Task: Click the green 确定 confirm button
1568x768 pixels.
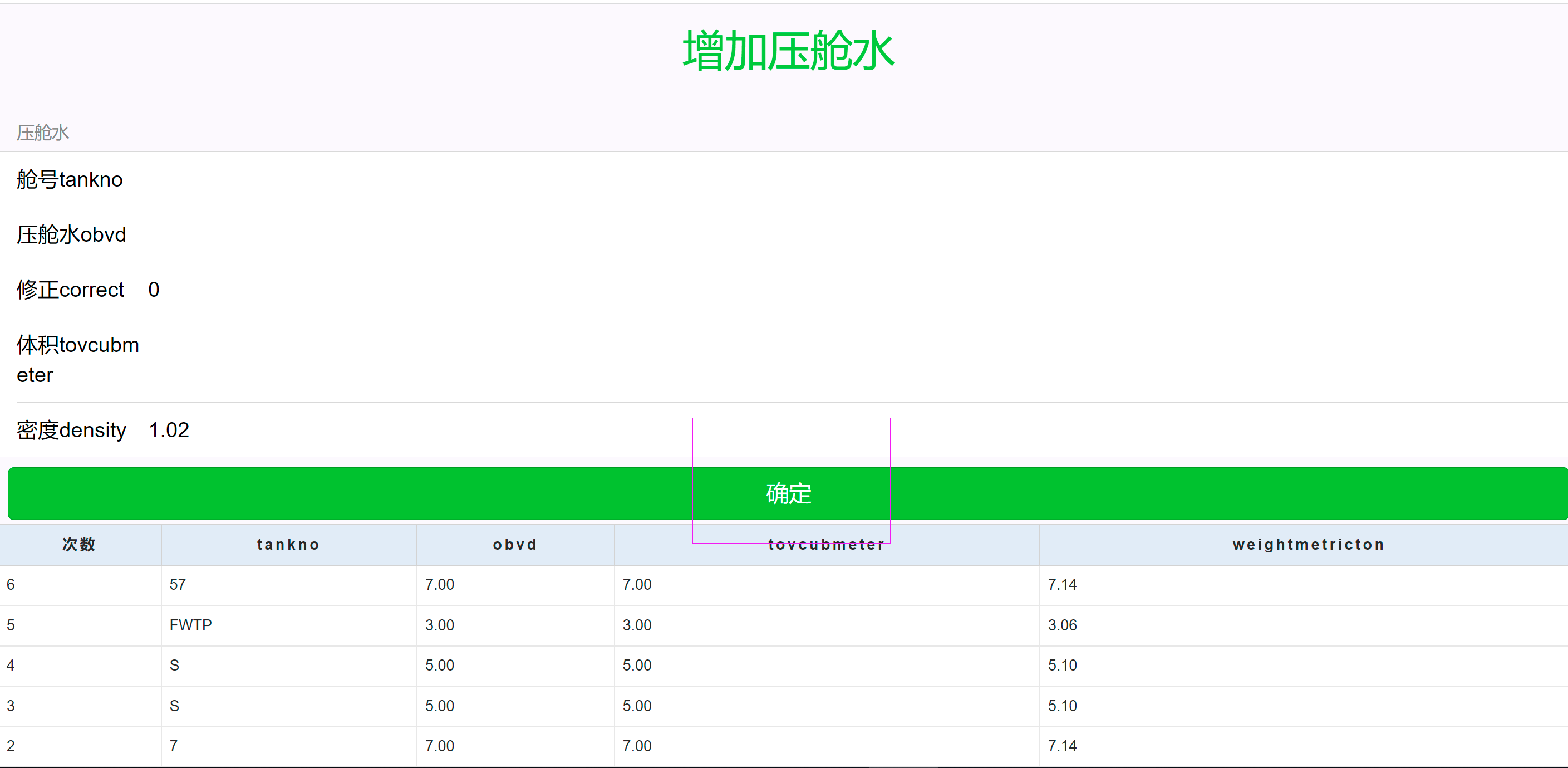Action: (788, 493)
